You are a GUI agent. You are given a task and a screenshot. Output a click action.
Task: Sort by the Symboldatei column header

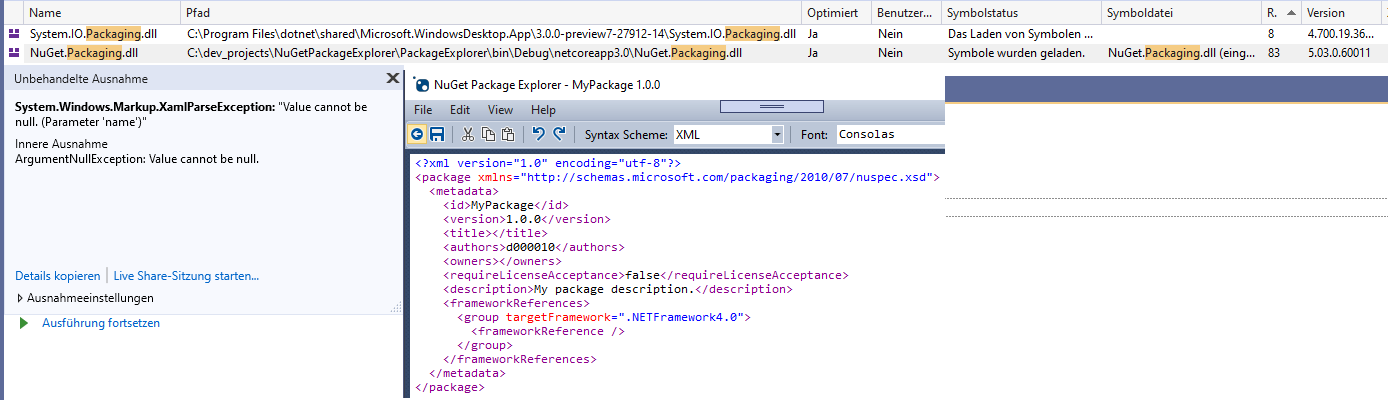click(1182, 13)
